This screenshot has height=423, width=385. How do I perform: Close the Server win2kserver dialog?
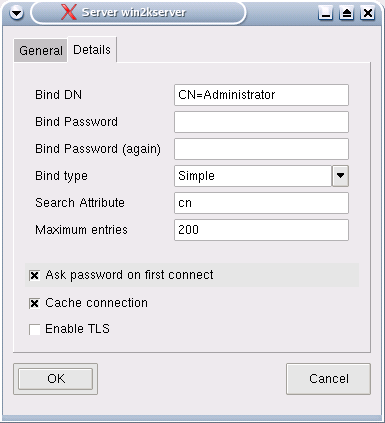[368, 13]
